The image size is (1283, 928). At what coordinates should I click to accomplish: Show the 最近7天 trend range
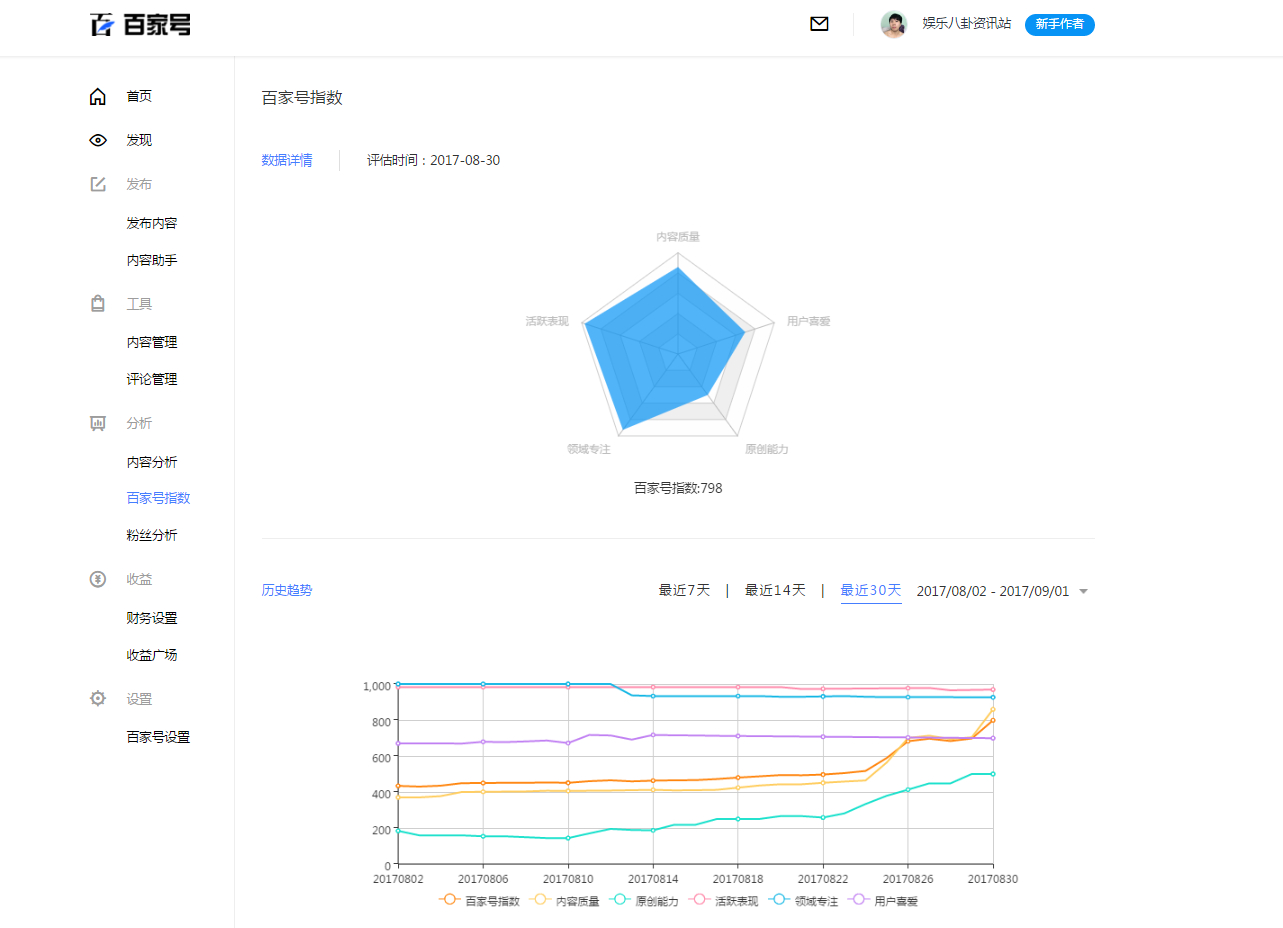pos(684,590)
